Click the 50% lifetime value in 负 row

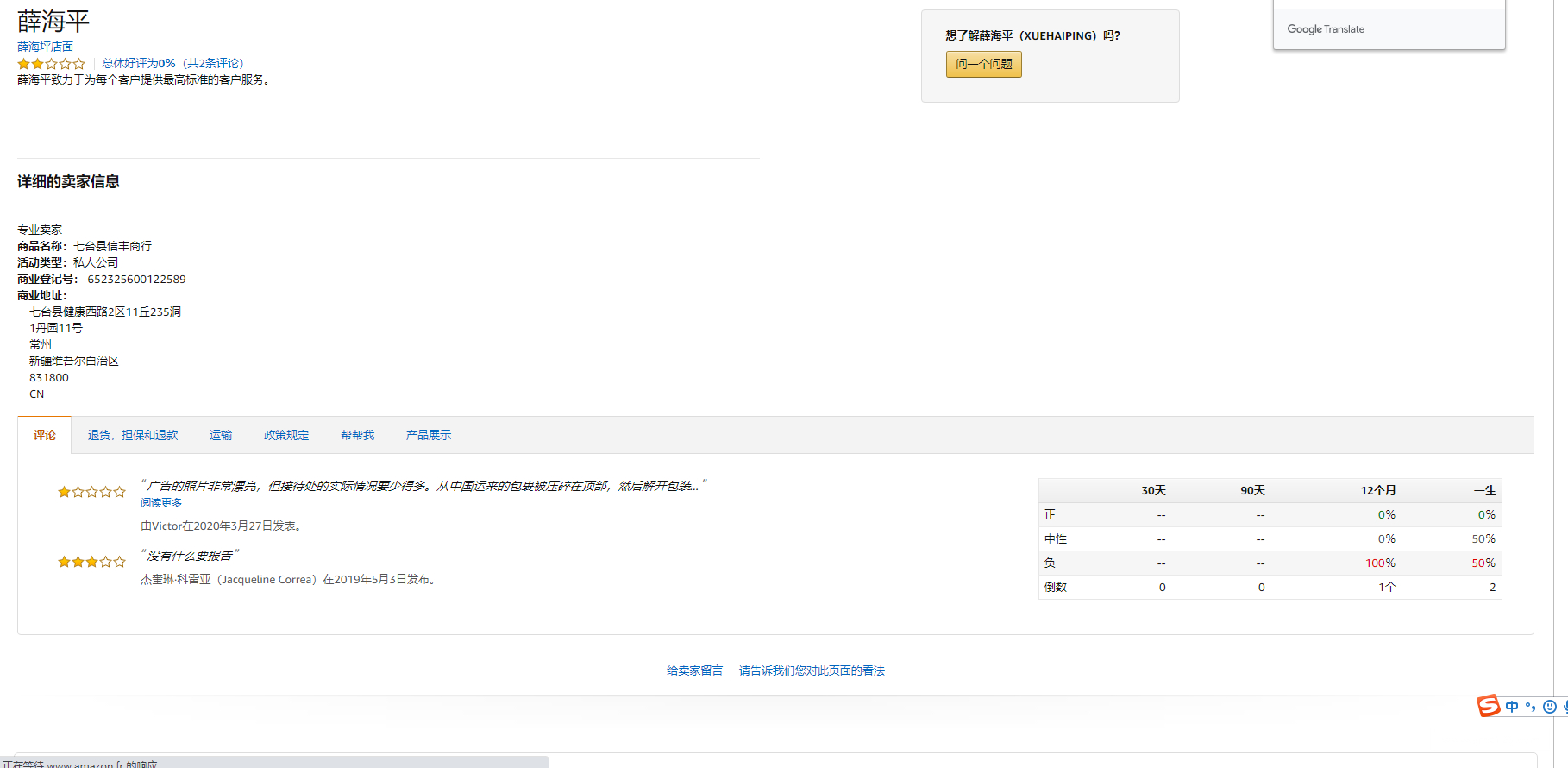[1483, 563]
